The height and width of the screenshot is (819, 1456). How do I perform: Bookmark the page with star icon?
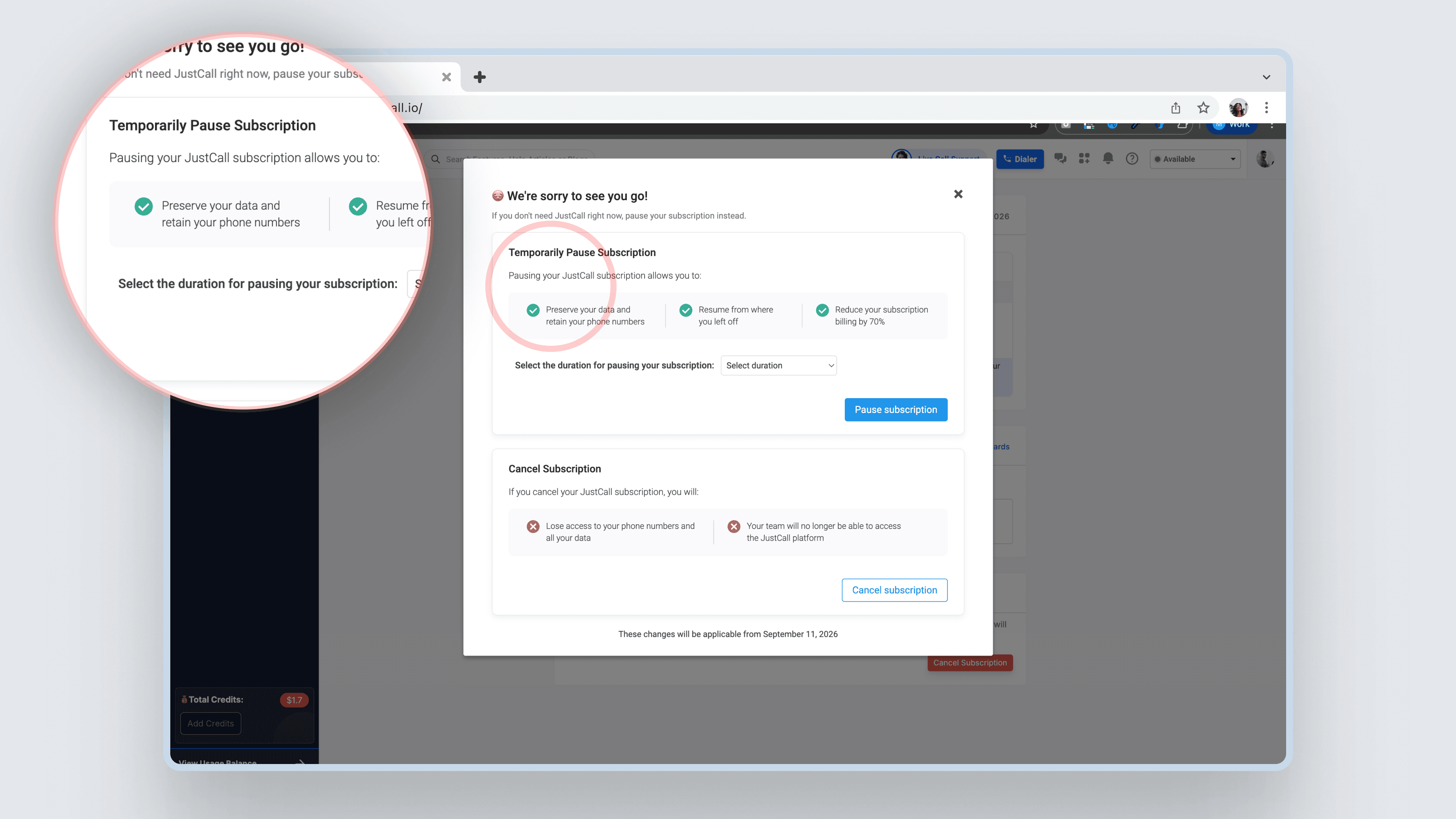(1203, 107)
